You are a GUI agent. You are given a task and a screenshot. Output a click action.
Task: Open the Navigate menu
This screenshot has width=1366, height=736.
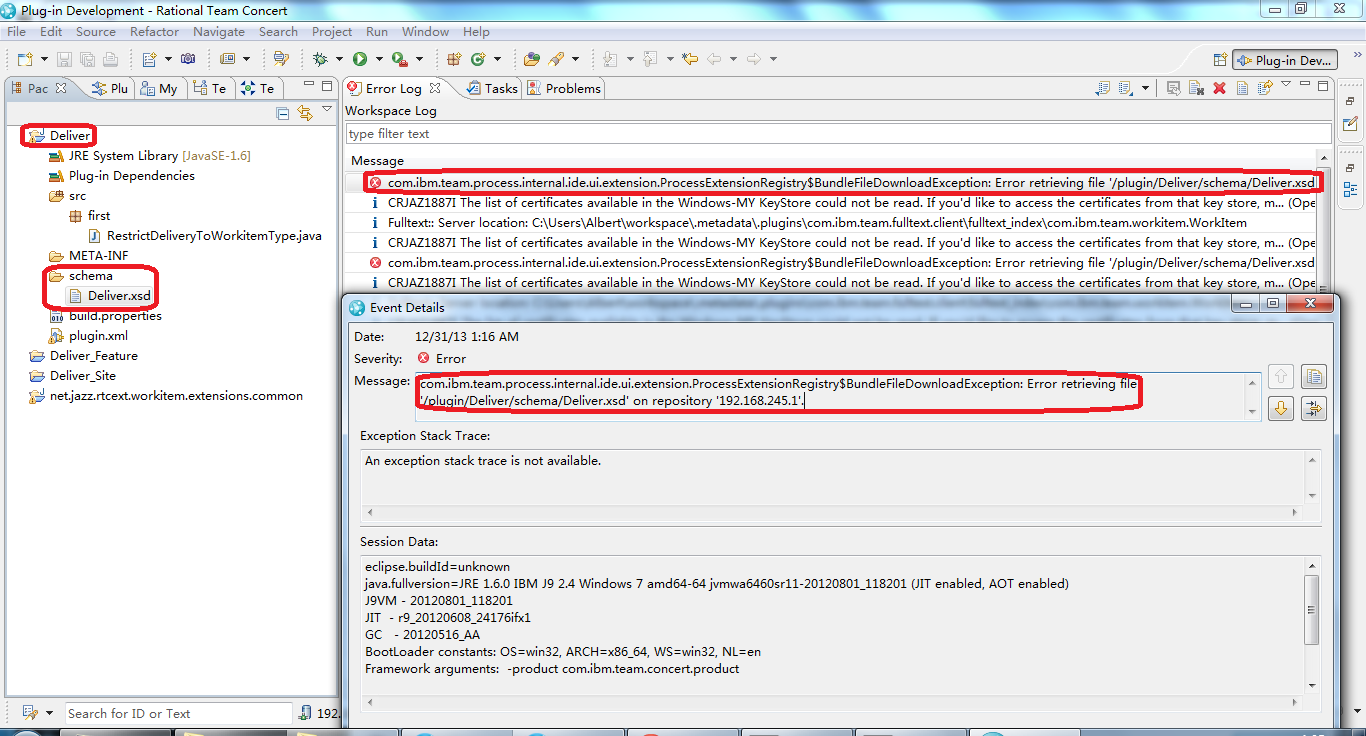218,32
